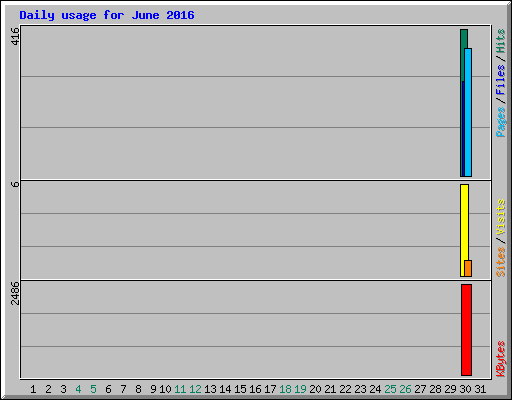Click the 2486 y-axis value
Screen dimensions: 512x400
(x=15, y=293)
